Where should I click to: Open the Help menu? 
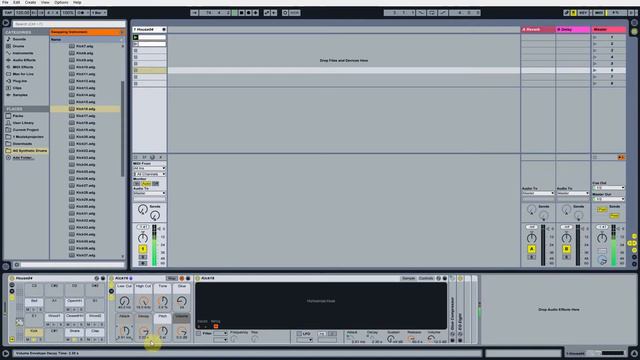(x=77, y=2)
